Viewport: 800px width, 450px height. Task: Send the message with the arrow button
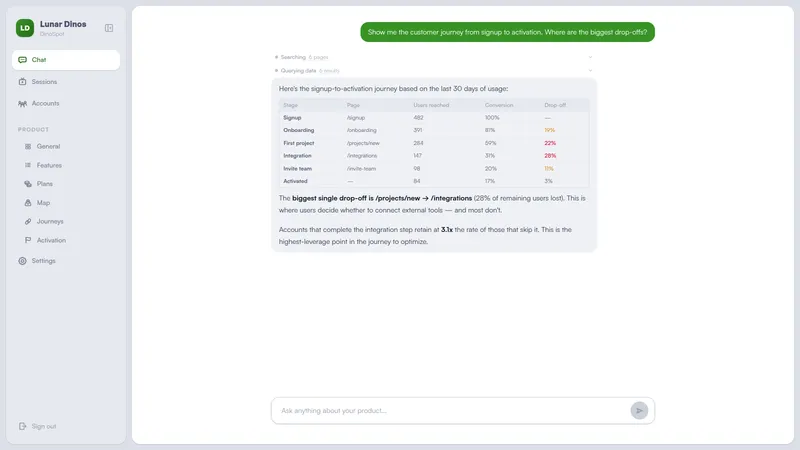[x=639, y=411]
